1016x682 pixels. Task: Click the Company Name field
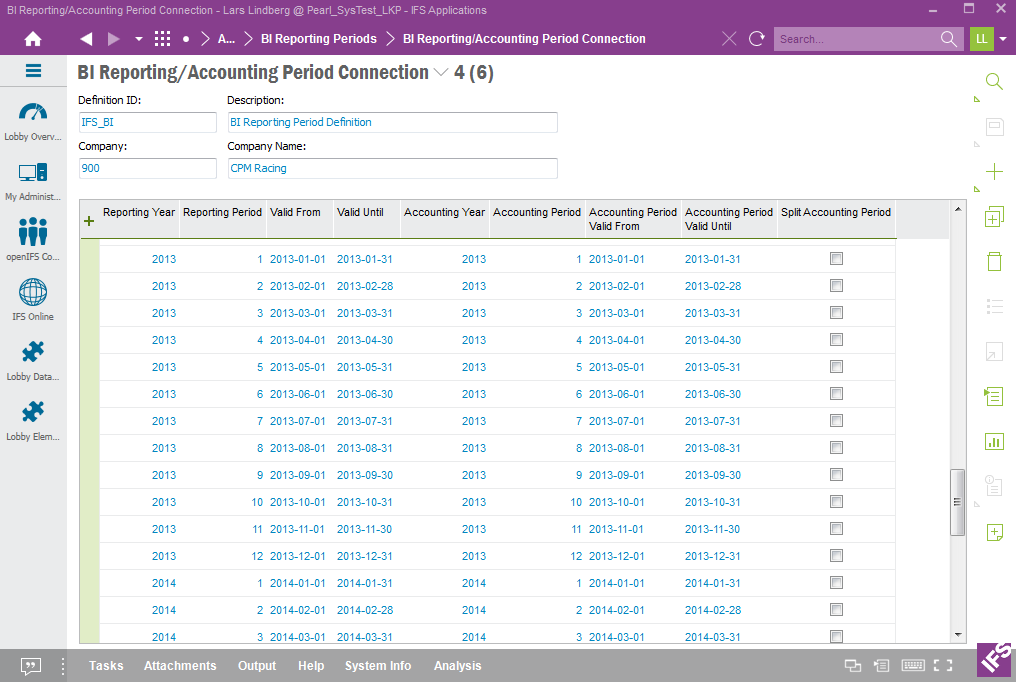click(392, 168)
